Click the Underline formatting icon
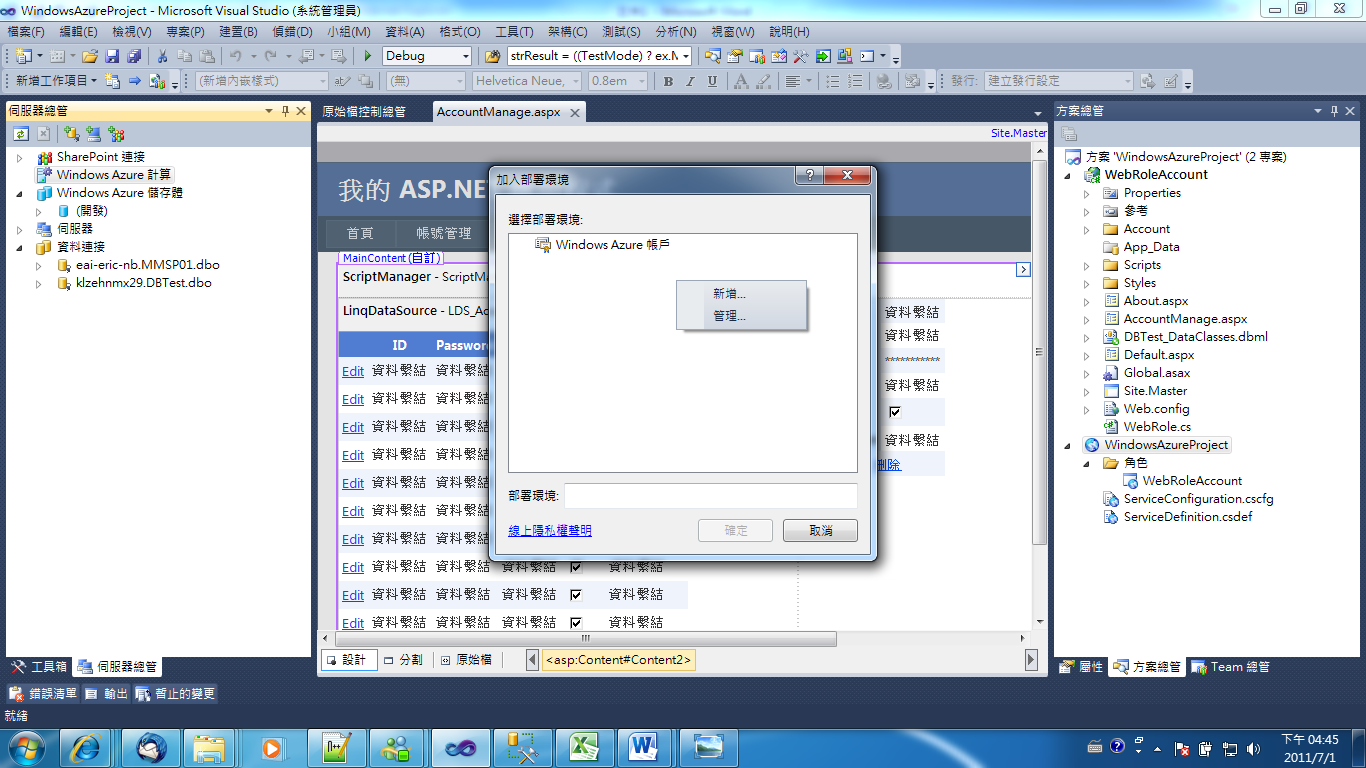The height and width of the screenshot is (768, 1366). pos(712,81)
